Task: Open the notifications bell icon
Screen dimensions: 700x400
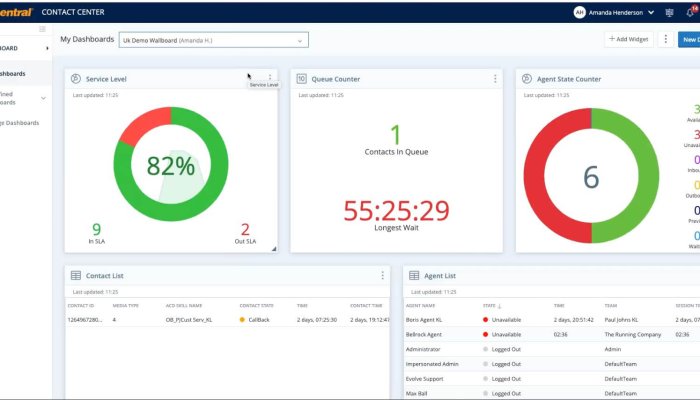Action: pyautogui.click(x=690, y=13)
